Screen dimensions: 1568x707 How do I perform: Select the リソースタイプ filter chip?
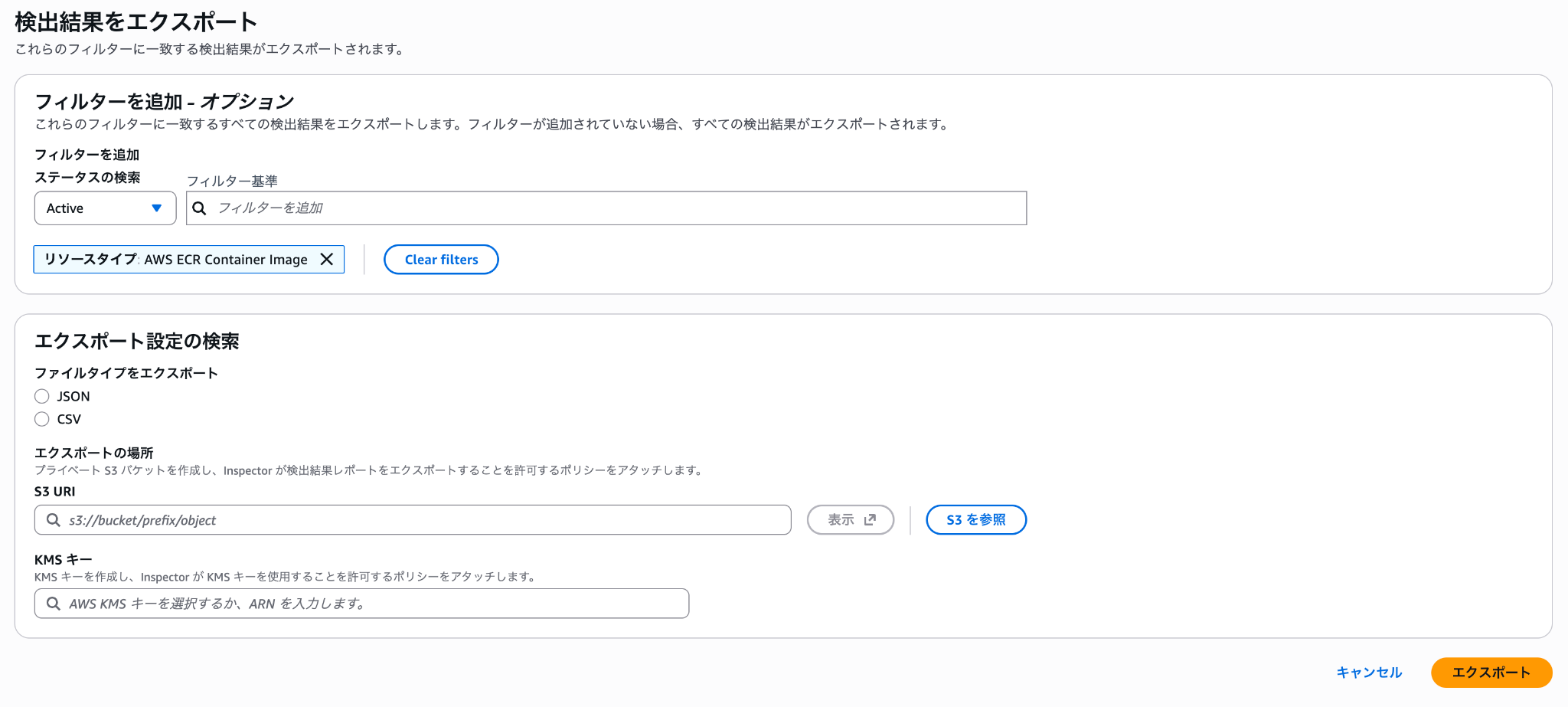175,260
